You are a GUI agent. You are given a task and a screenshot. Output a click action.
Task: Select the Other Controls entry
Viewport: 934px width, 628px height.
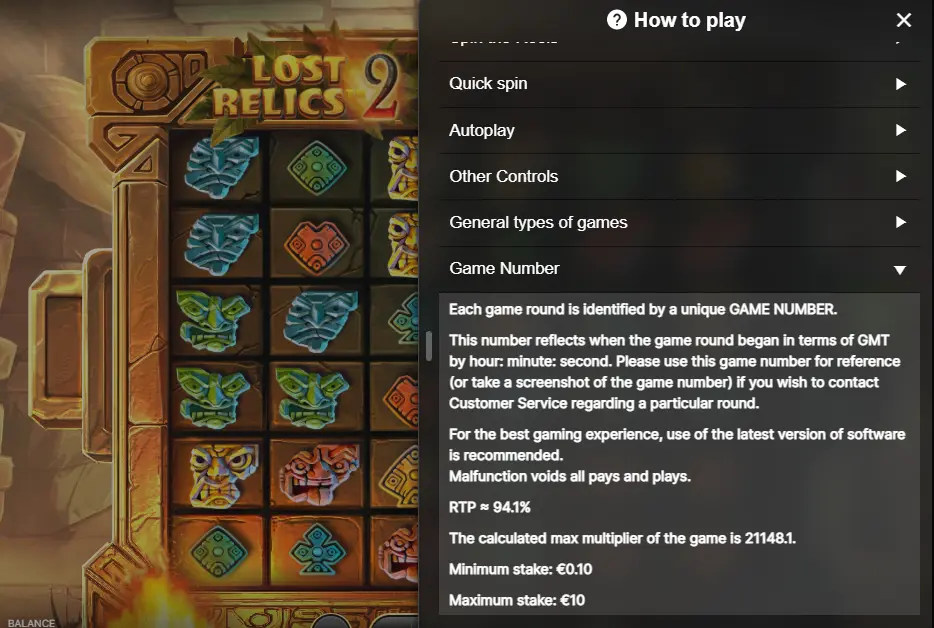(x=679, y=176)
